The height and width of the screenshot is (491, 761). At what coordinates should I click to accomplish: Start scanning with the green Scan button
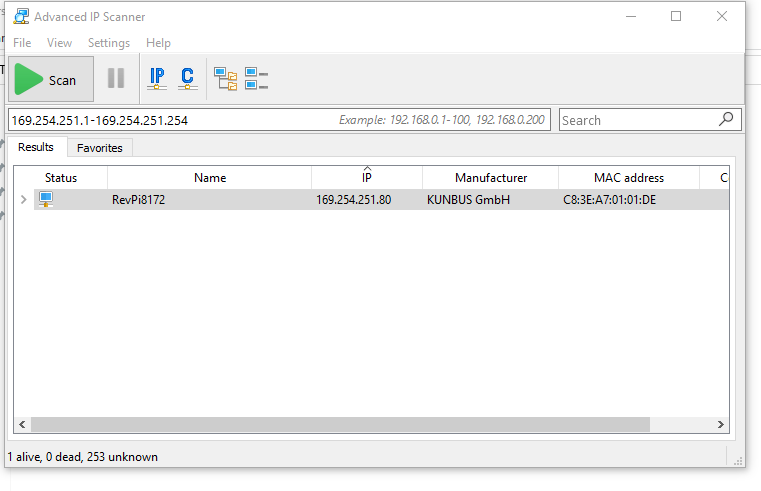(x=51, y=79)
